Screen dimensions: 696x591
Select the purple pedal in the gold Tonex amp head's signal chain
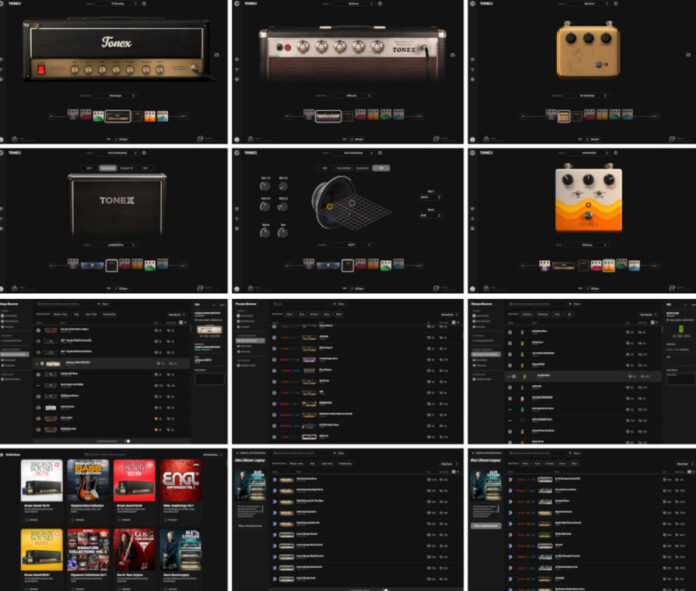73,115
